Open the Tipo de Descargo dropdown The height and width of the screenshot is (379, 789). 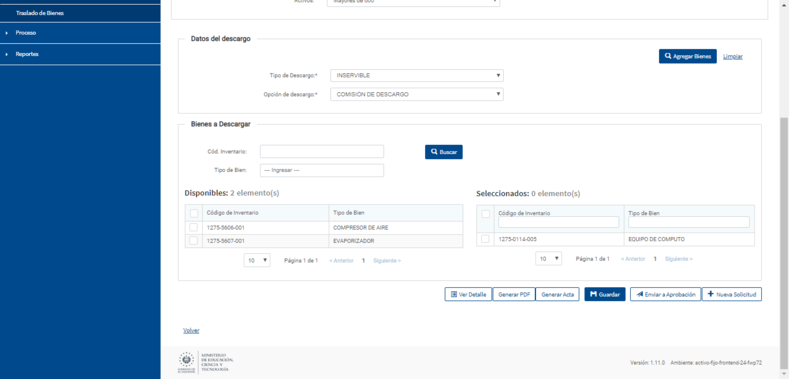point(417,75)
